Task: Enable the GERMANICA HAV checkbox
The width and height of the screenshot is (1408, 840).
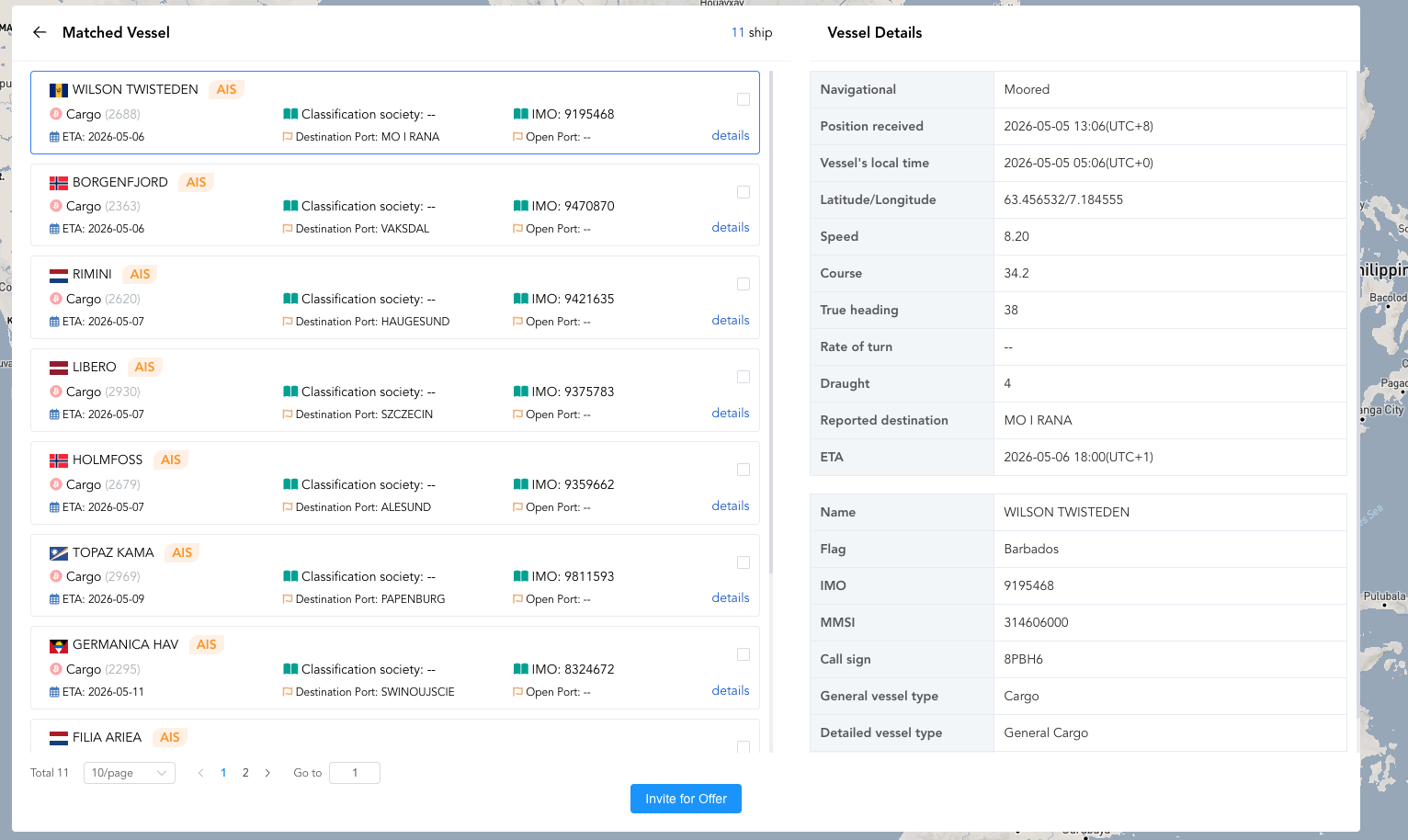Action: coord(744,654)
